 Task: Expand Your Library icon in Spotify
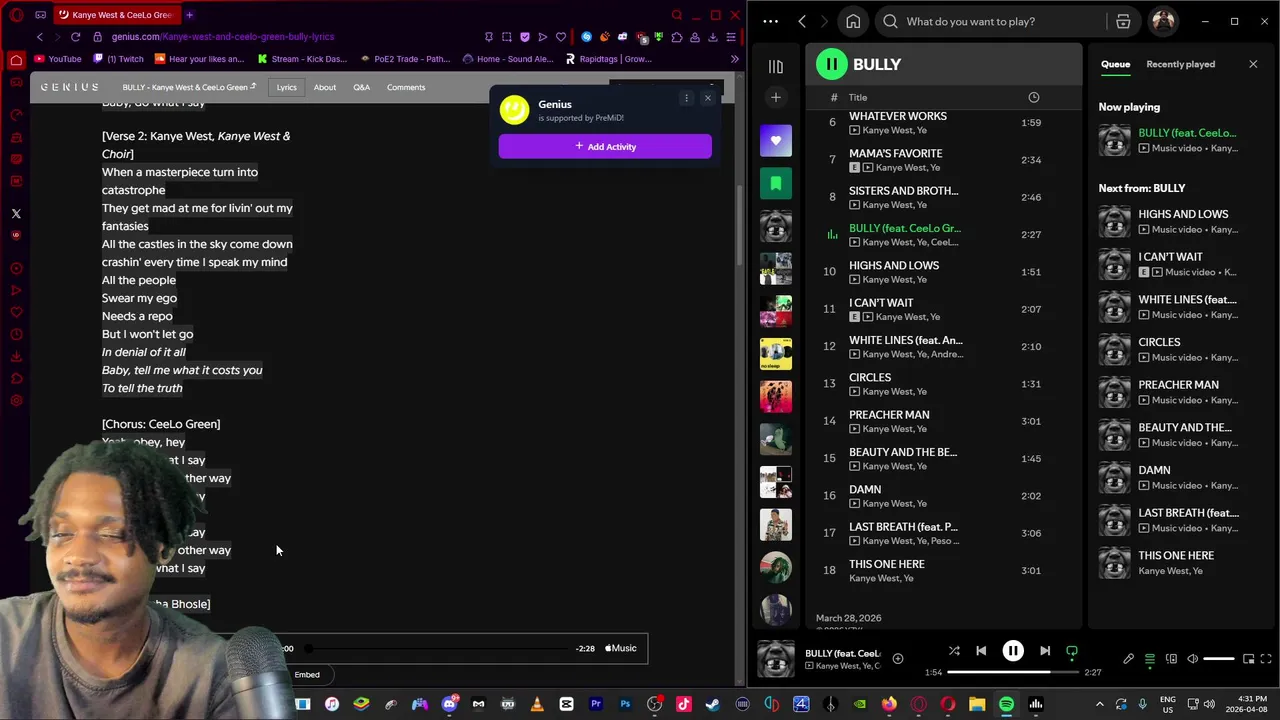(x=776, y=66)
